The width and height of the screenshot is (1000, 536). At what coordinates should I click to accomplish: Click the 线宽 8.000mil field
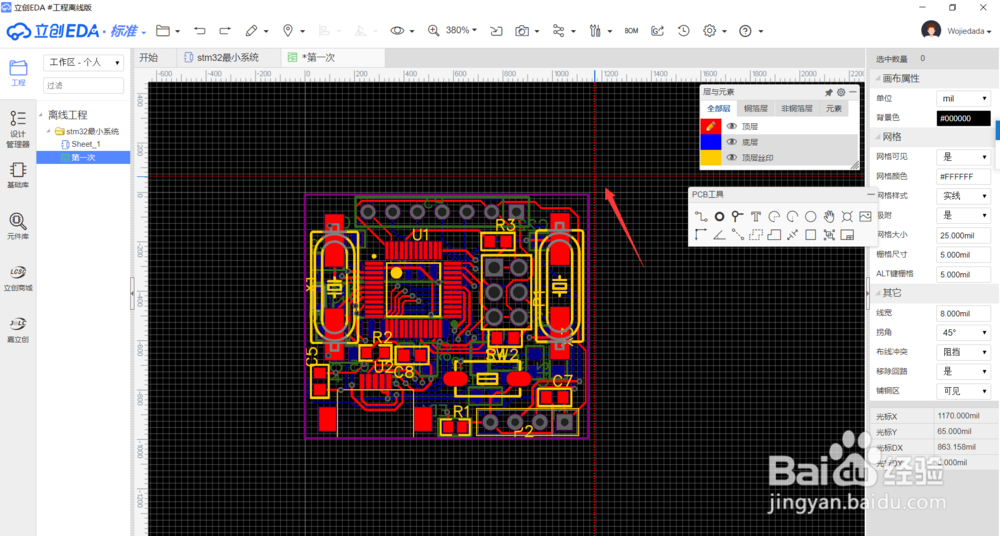tap(963, 313)
